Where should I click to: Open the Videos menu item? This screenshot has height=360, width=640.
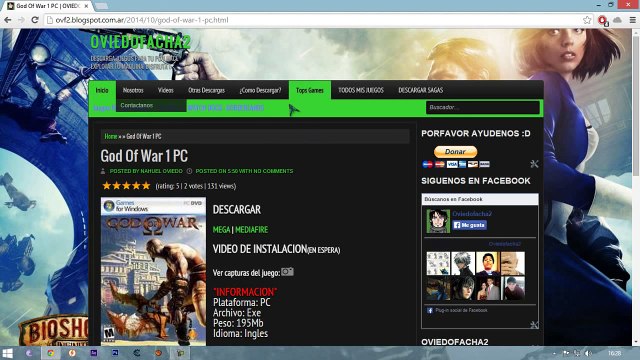click(x=165, y=90)
